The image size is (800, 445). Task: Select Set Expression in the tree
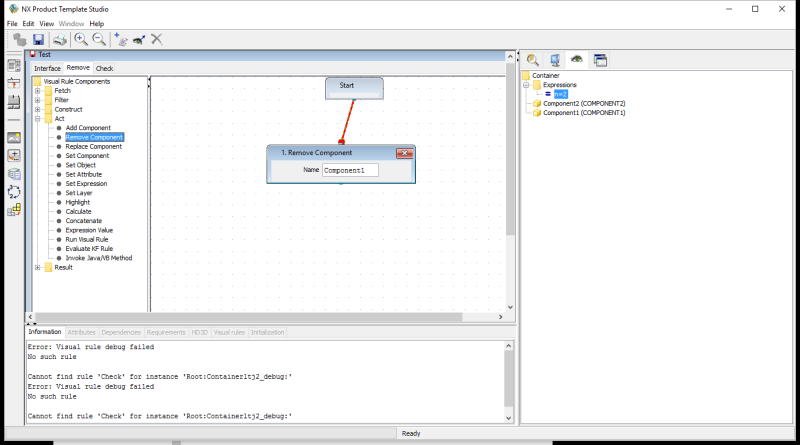coord(86,184)
